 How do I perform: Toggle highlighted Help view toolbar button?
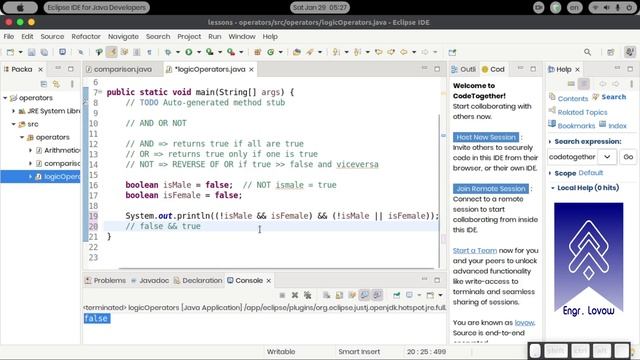tap(584, 84)
